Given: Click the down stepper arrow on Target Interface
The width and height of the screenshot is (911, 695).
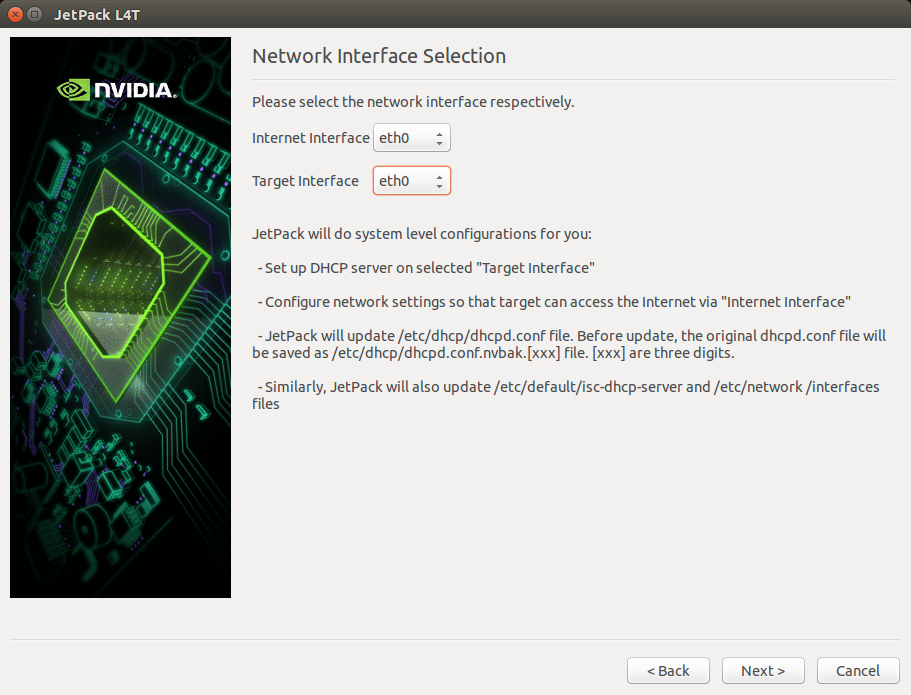Looking at the screenshot, I should click(x=440, y=185).
